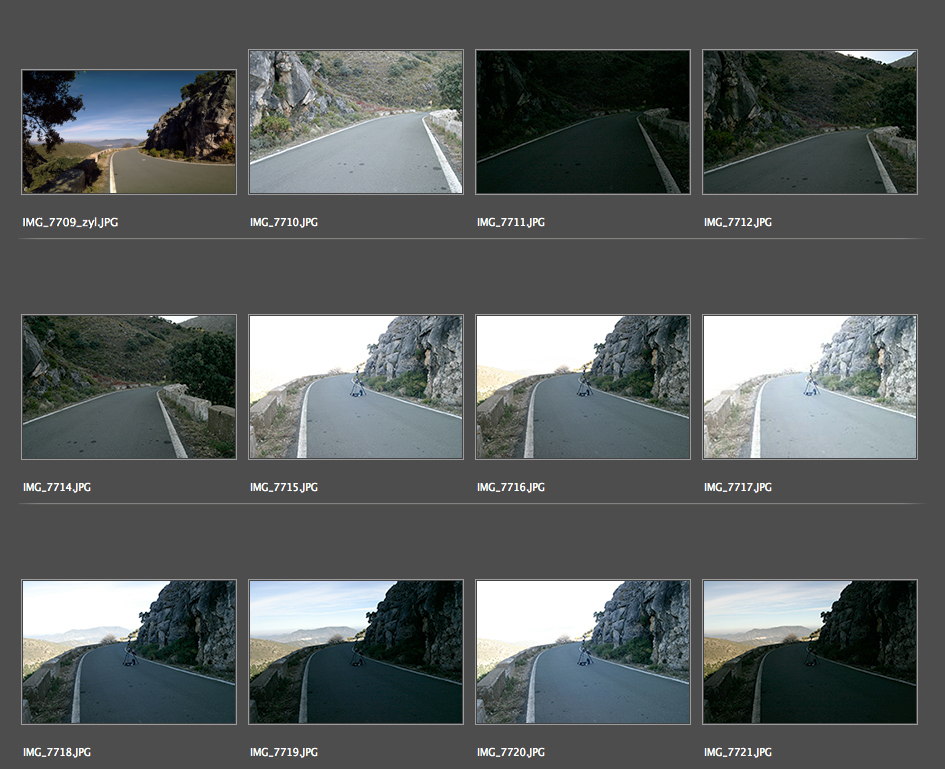Pick the IMG_7714.JPG thumbnail
This screenshot has width=945, height=769.
pyautogui.click(x=129, y=387)
